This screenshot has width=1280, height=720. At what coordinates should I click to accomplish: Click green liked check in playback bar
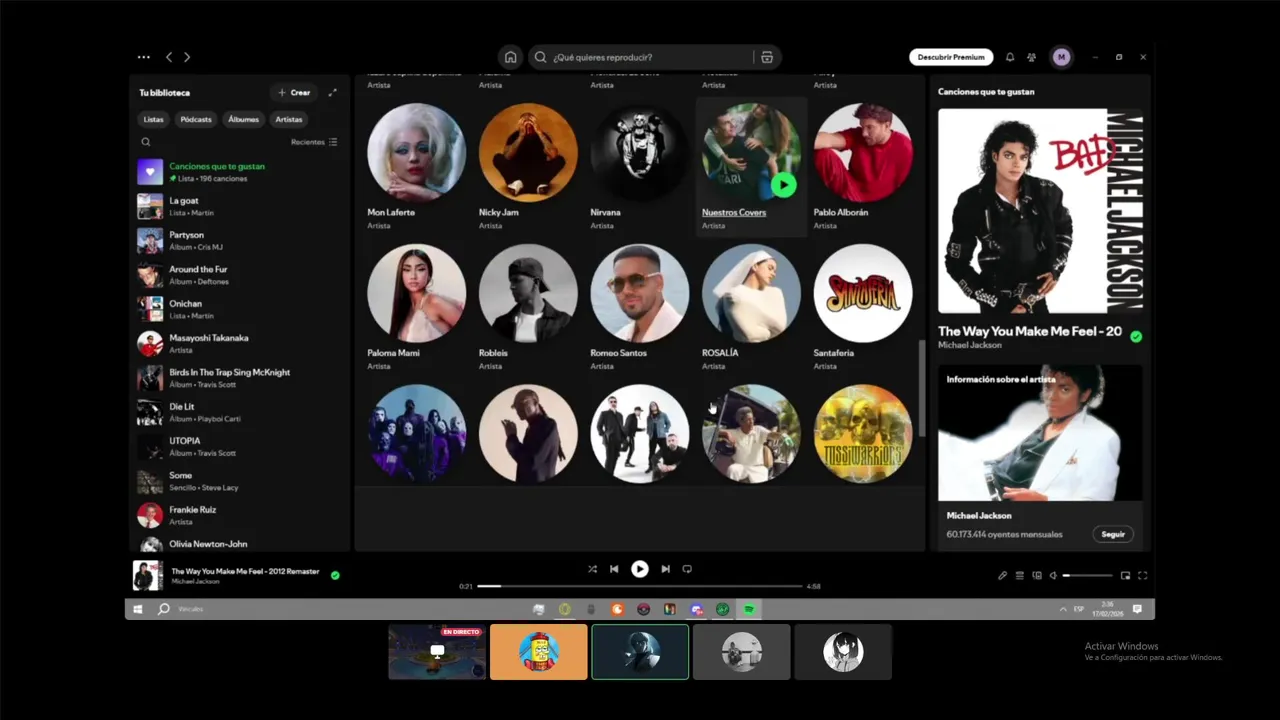(x=335, y=575)
